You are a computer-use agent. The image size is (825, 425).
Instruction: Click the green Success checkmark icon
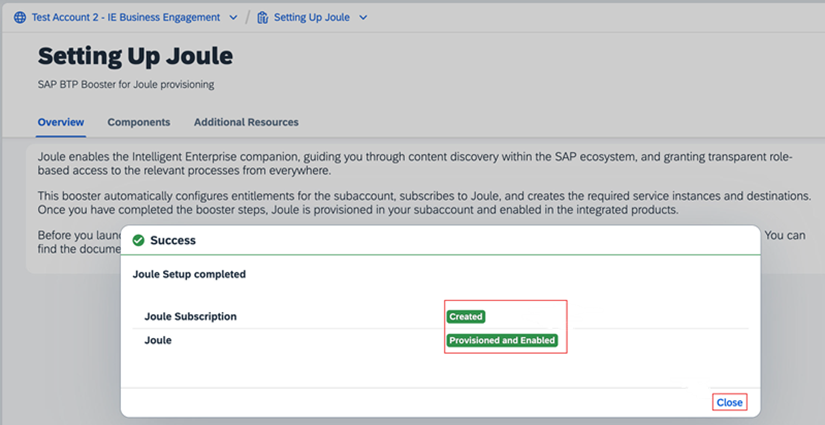tap(139, 241)
